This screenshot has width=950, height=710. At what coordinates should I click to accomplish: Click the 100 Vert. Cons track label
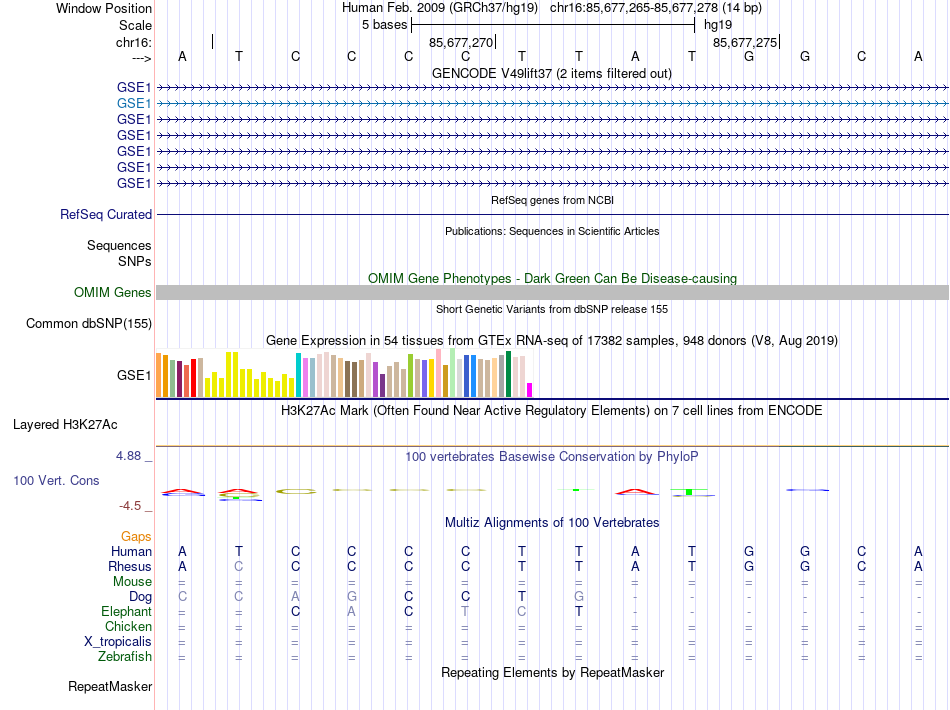pos(56,480)
